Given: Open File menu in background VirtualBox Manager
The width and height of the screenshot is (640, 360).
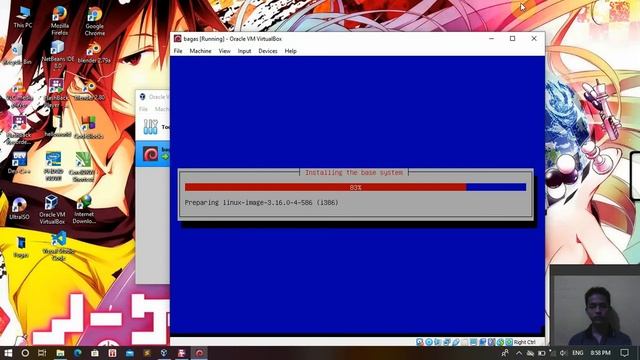Looking at the screenshot, I should point(143,109).
